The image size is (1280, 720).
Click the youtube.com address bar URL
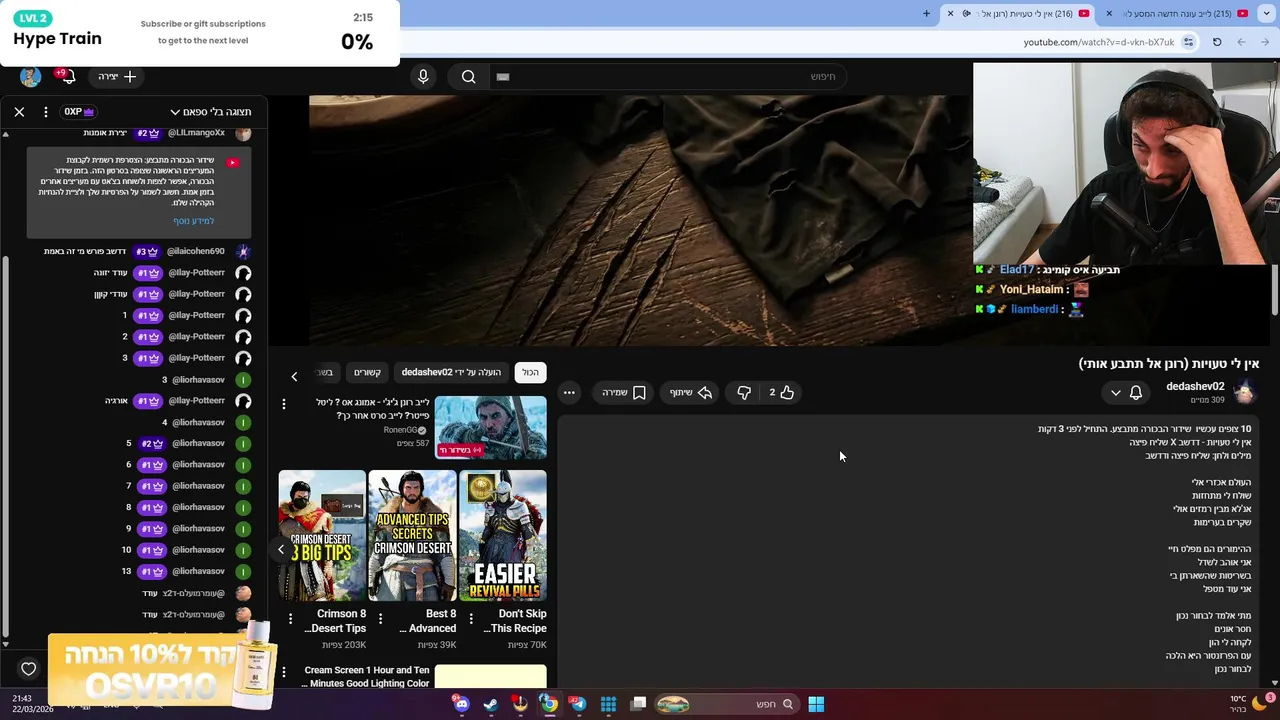coord(1098,43)
